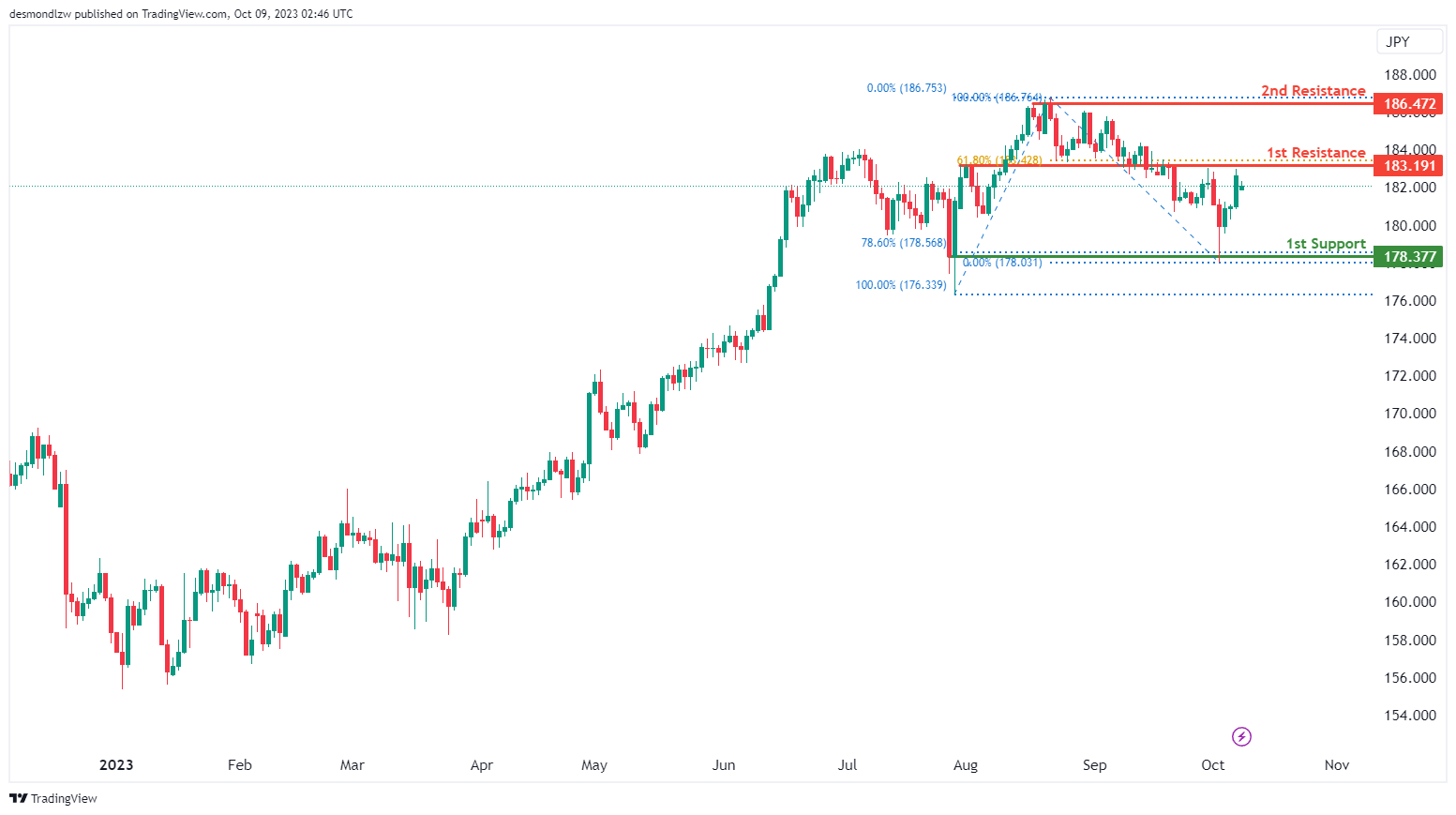Click the 2023 label on time axis
The width and height of the screenshot is (1456, 815).
(x=116, y=765)
